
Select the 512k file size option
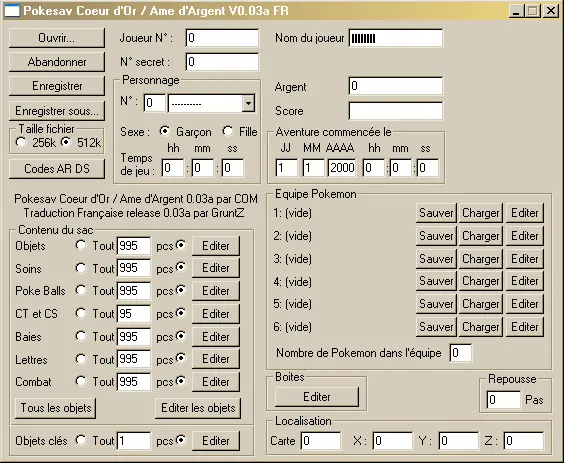[66, 142]
